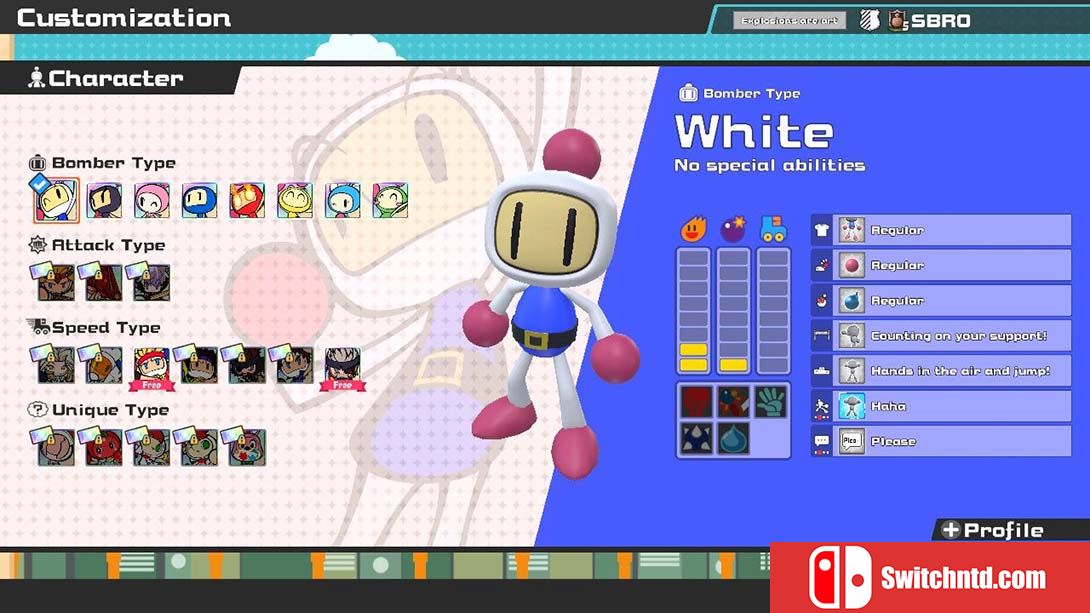Screen dimensions: 1090x613
Task: Click the blue water drop ability icon
Action: click(x=734, y=439)
